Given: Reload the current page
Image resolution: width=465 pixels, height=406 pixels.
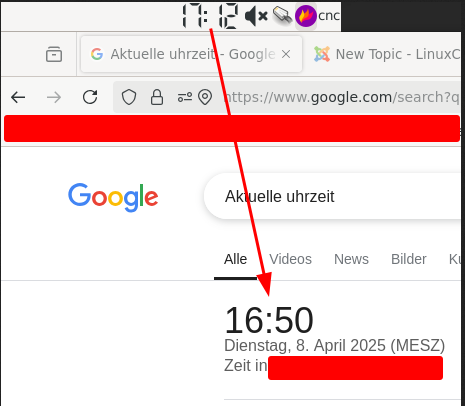Looking at the screenshot, I should pos(90,97).
